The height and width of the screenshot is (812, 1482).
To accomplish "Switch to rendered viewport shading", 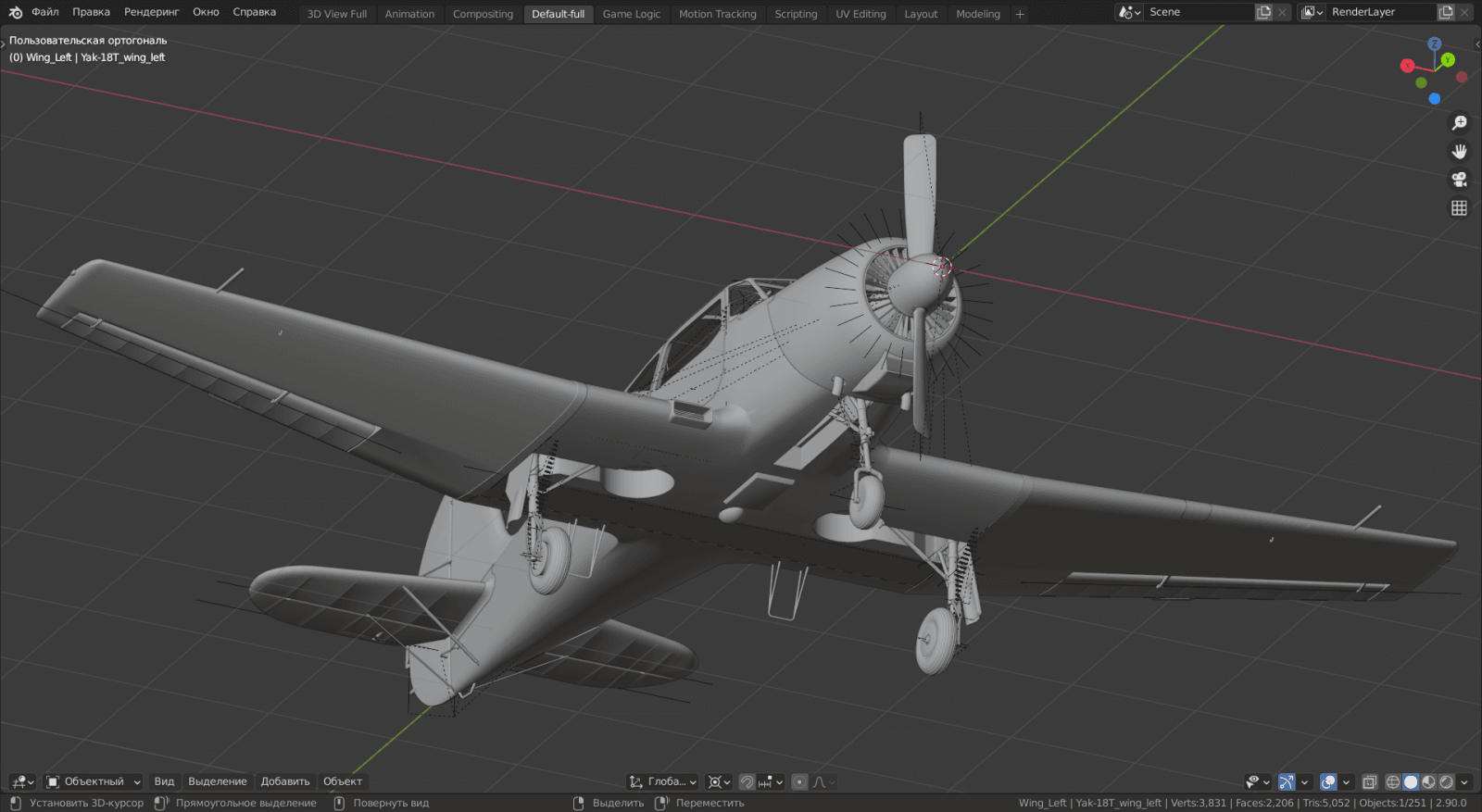I will click(1446, 782).
